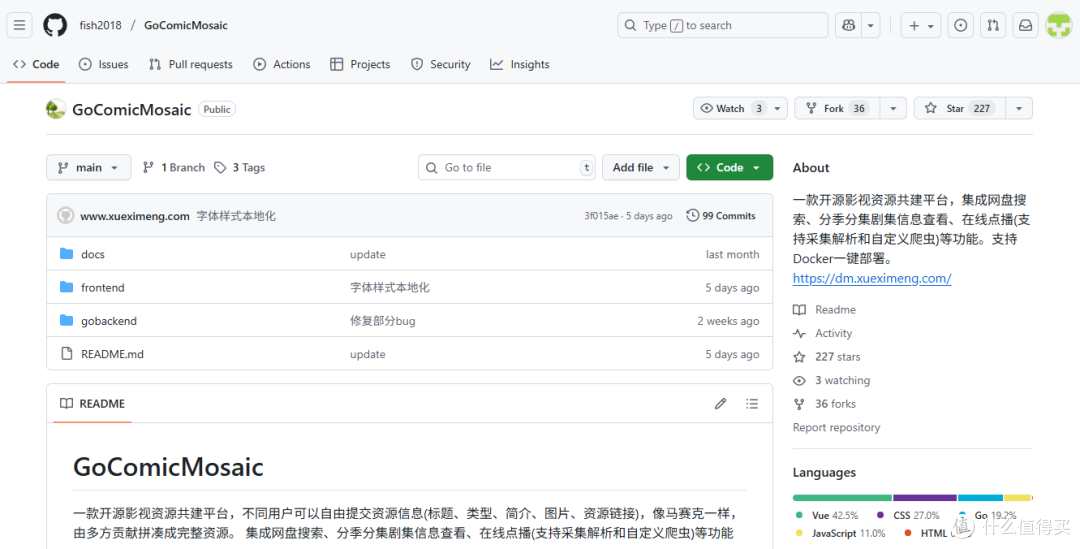Click the blue Go segment in language bar
This screenshot has height=549, width=1080.
point(980,497)
